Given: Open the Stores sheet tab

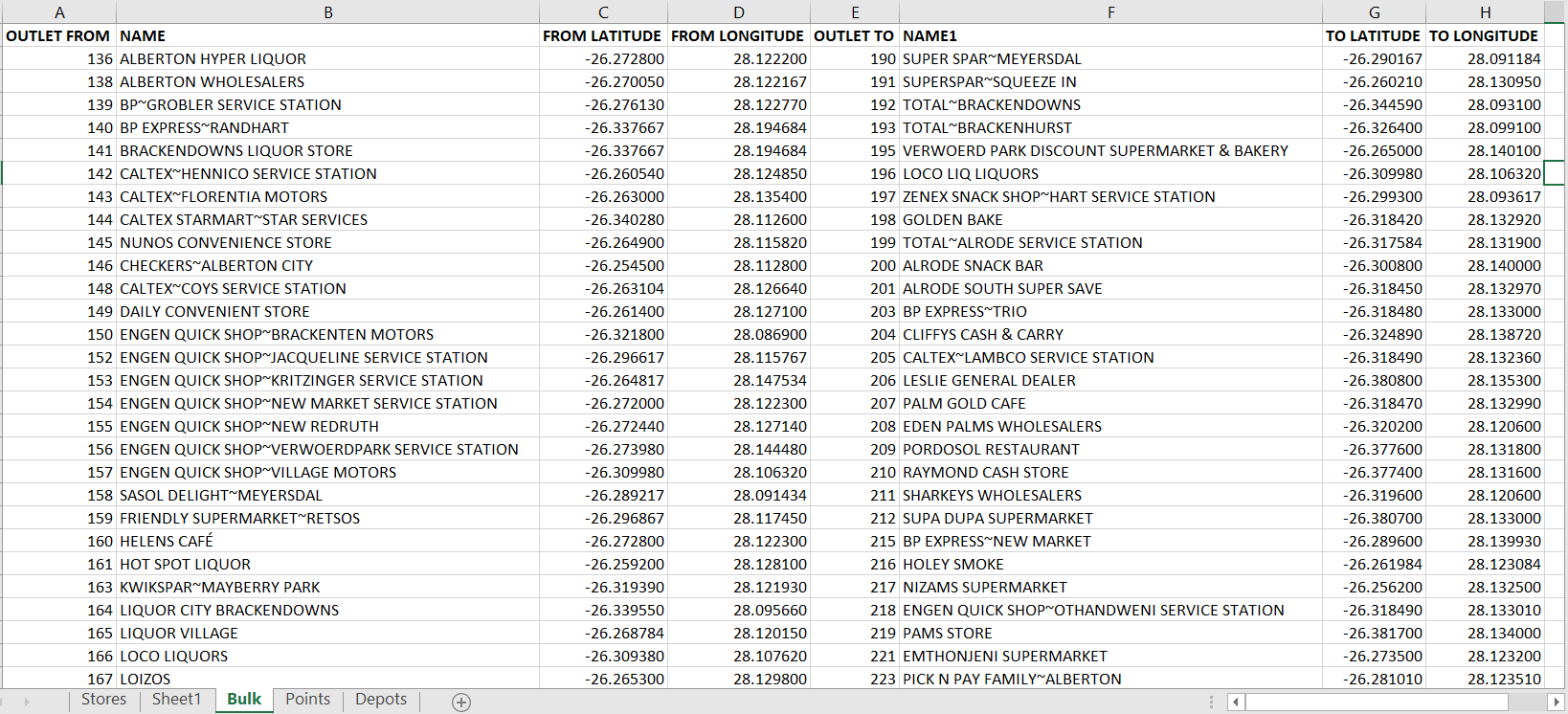Looking at the screenshot, I should point(103,700).
